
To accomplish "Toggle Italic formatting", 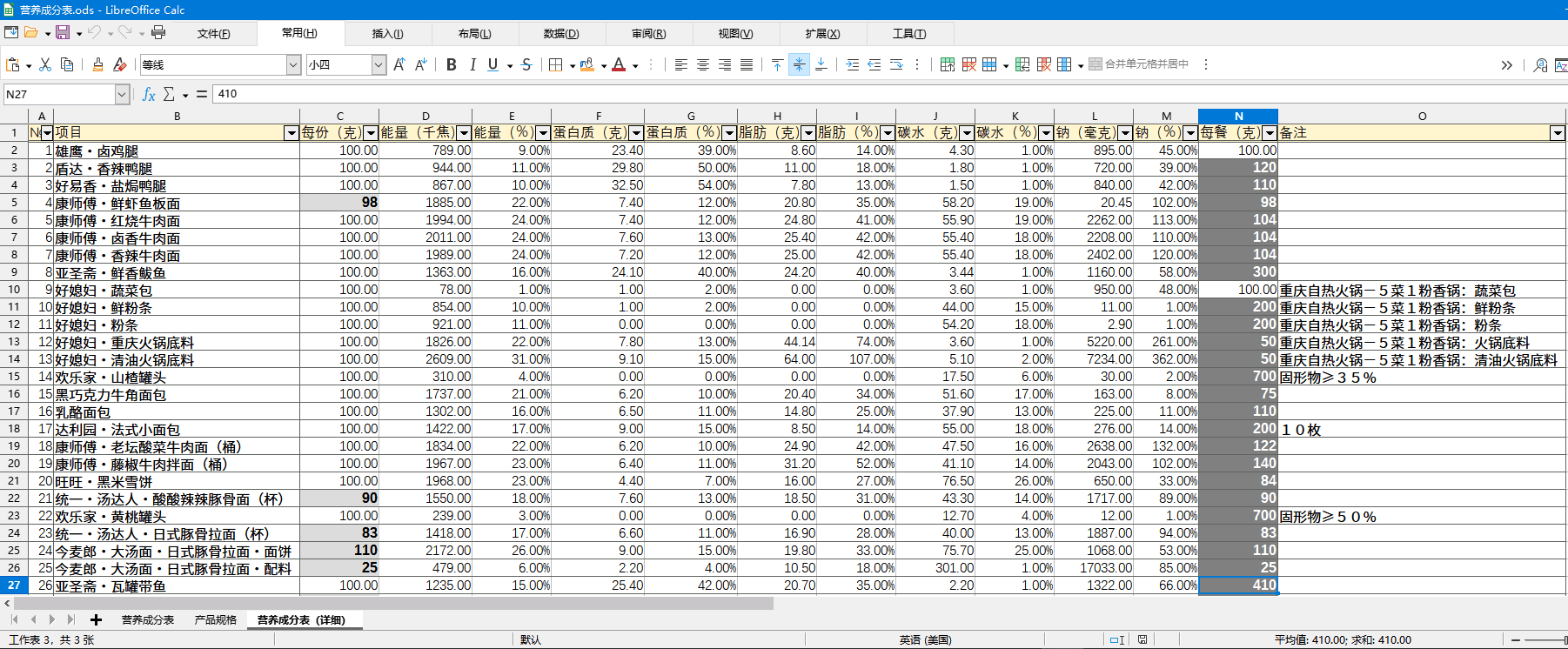I will pos(472,64).
